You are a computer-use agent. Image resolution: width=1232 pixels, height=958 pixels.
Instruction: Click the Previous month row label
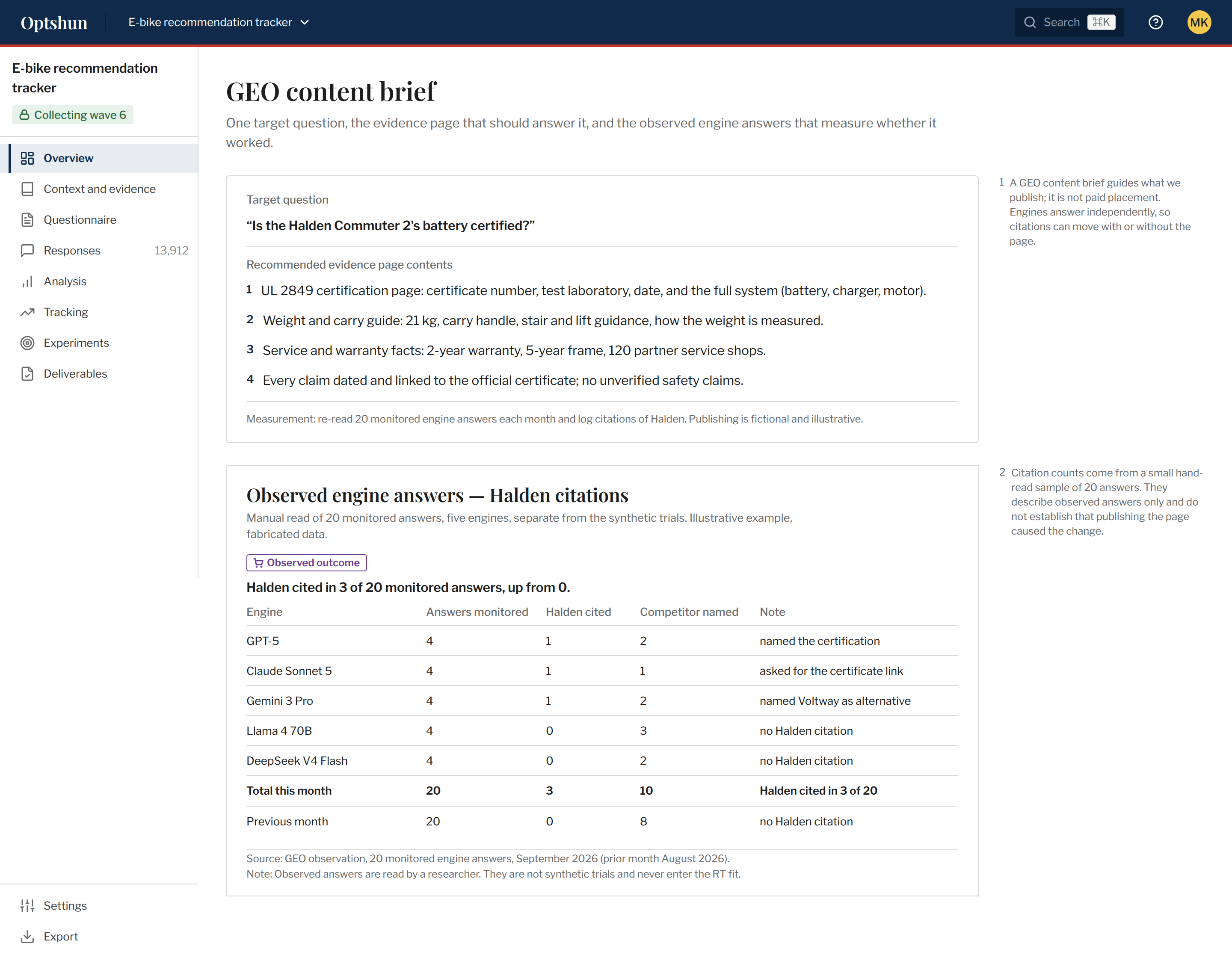(x=287, y=822)
